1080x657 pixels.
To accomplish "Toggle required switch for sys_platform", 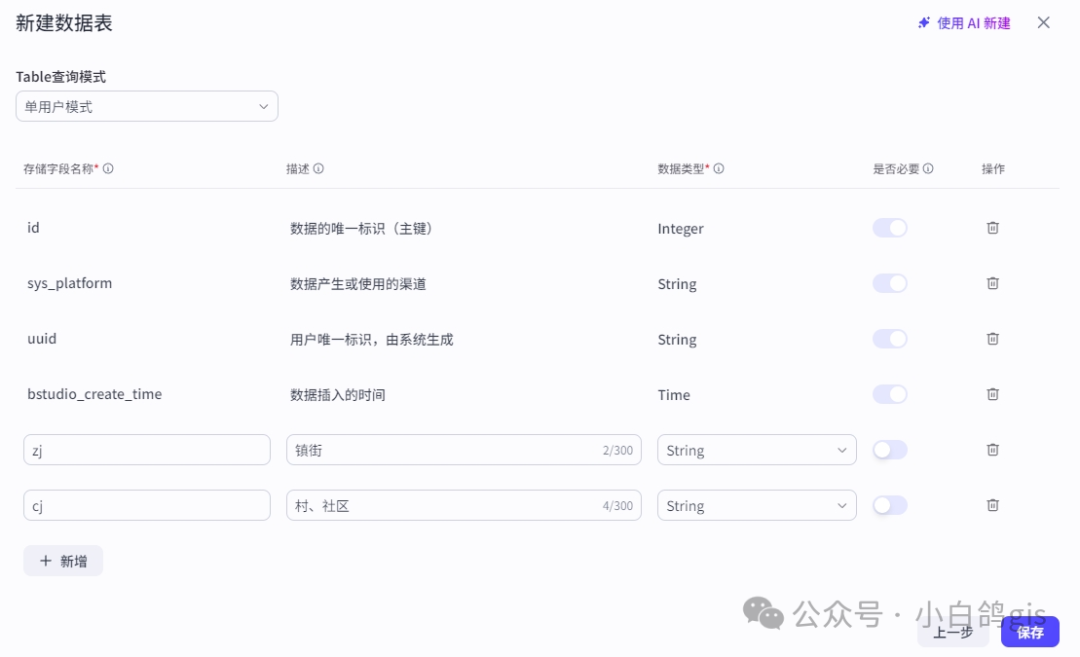I will tap(890, 283).
